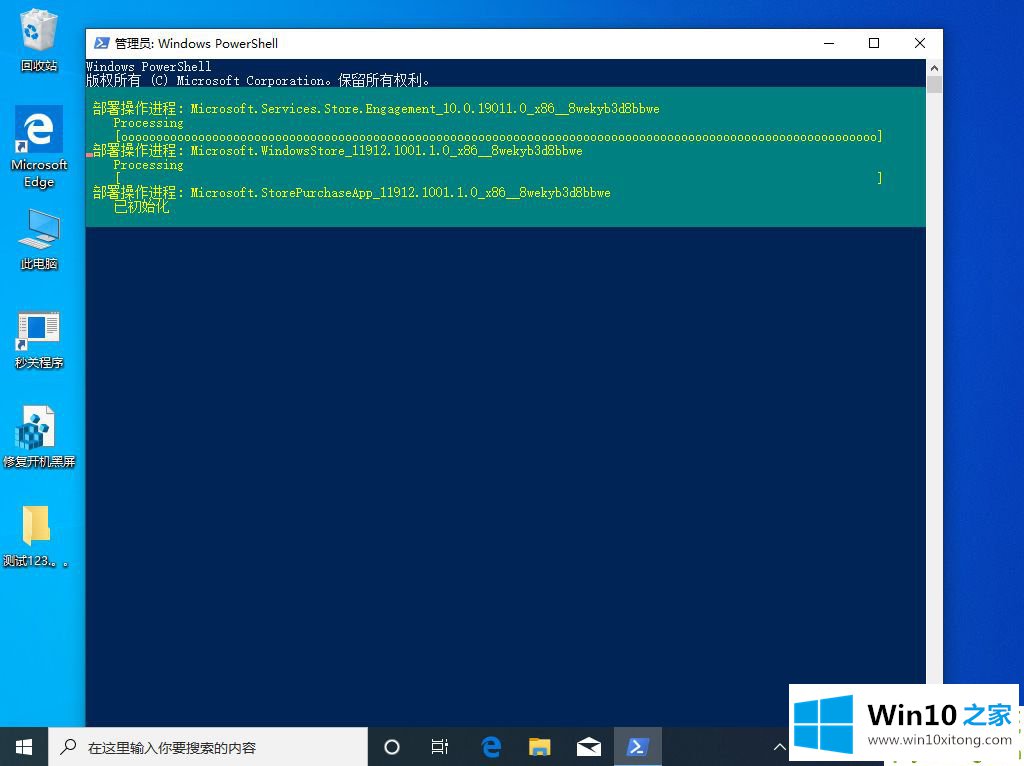Close the PowerShell window

[920, 43]
